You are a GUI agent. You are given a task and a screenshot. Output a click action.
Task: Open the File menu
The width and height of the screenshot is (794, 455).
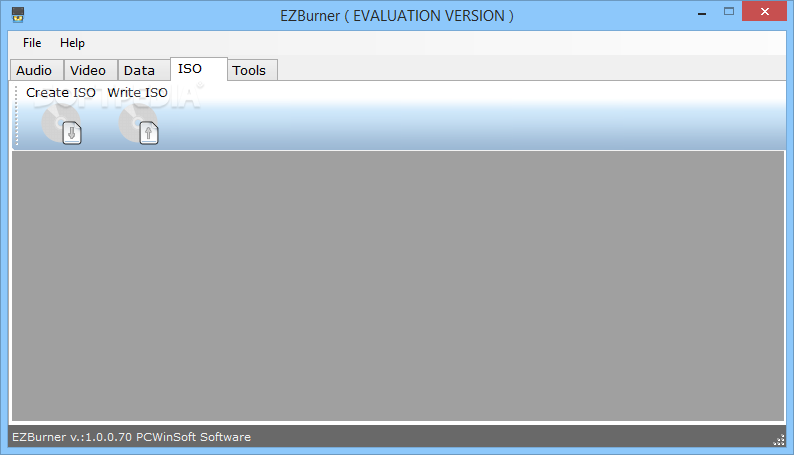32,43
